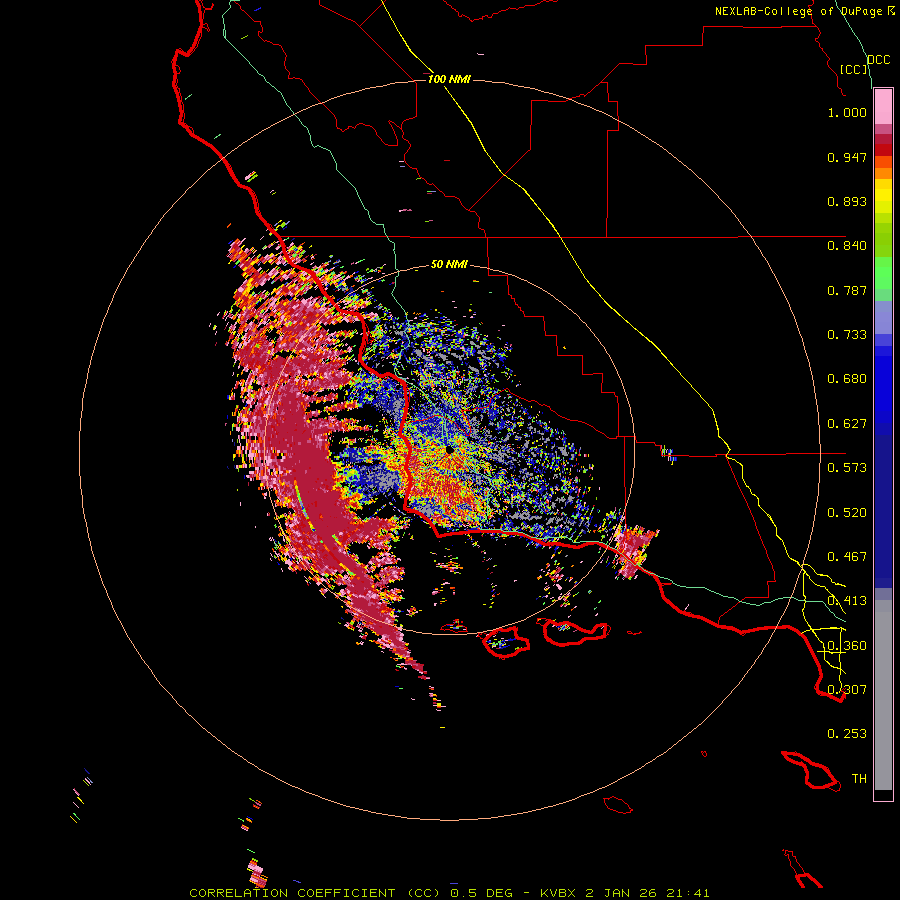
Task: Pick the light pink segment atop color bar
Action: pos(883,107)
